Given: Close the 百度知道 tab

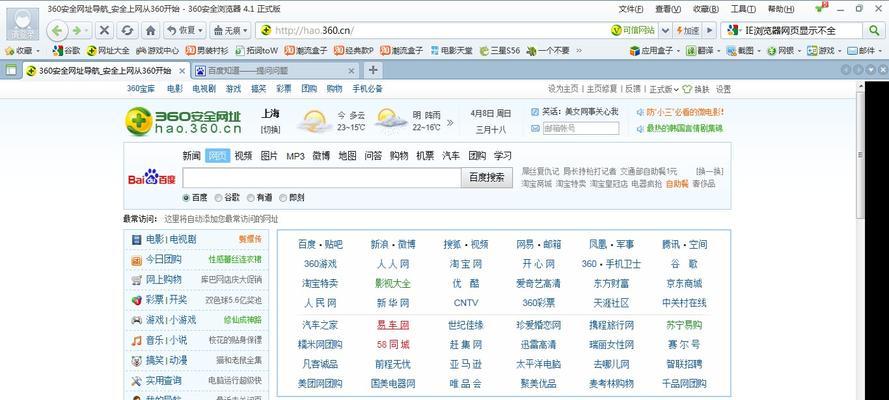Looking at the screenshot, I should (352, 71).
